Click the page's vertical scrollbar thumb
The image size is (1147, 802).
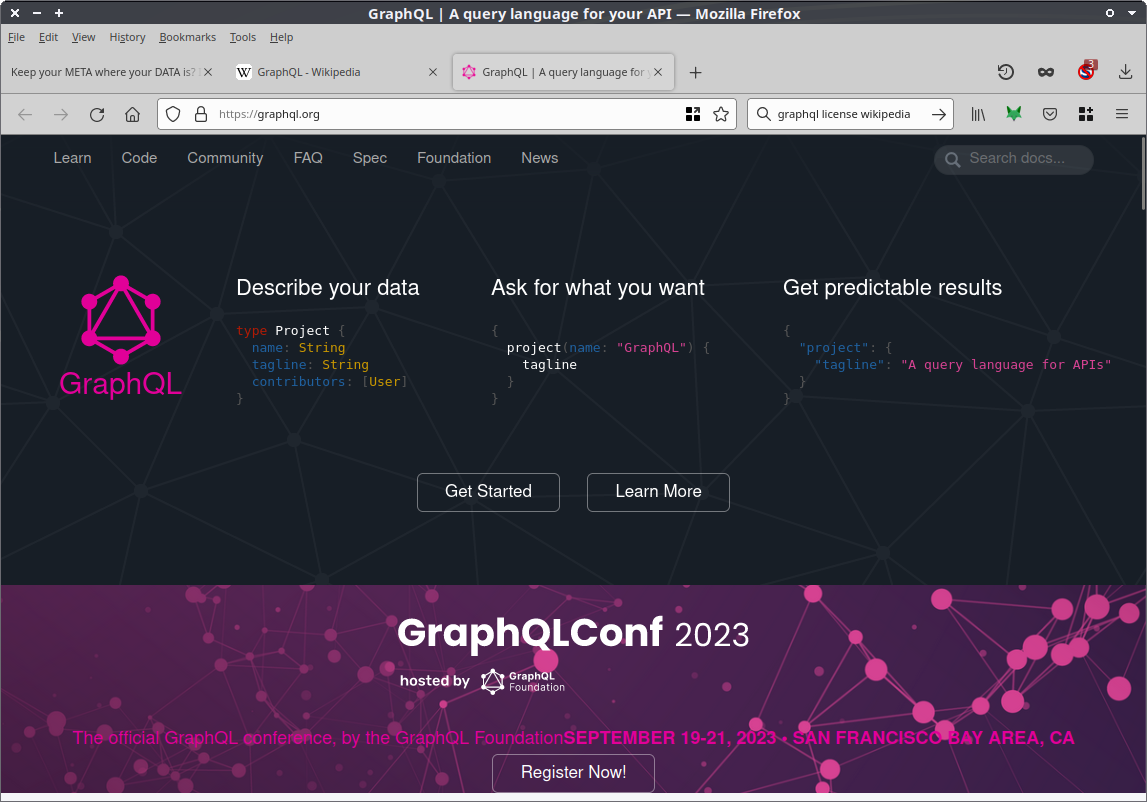(1143, 175)
